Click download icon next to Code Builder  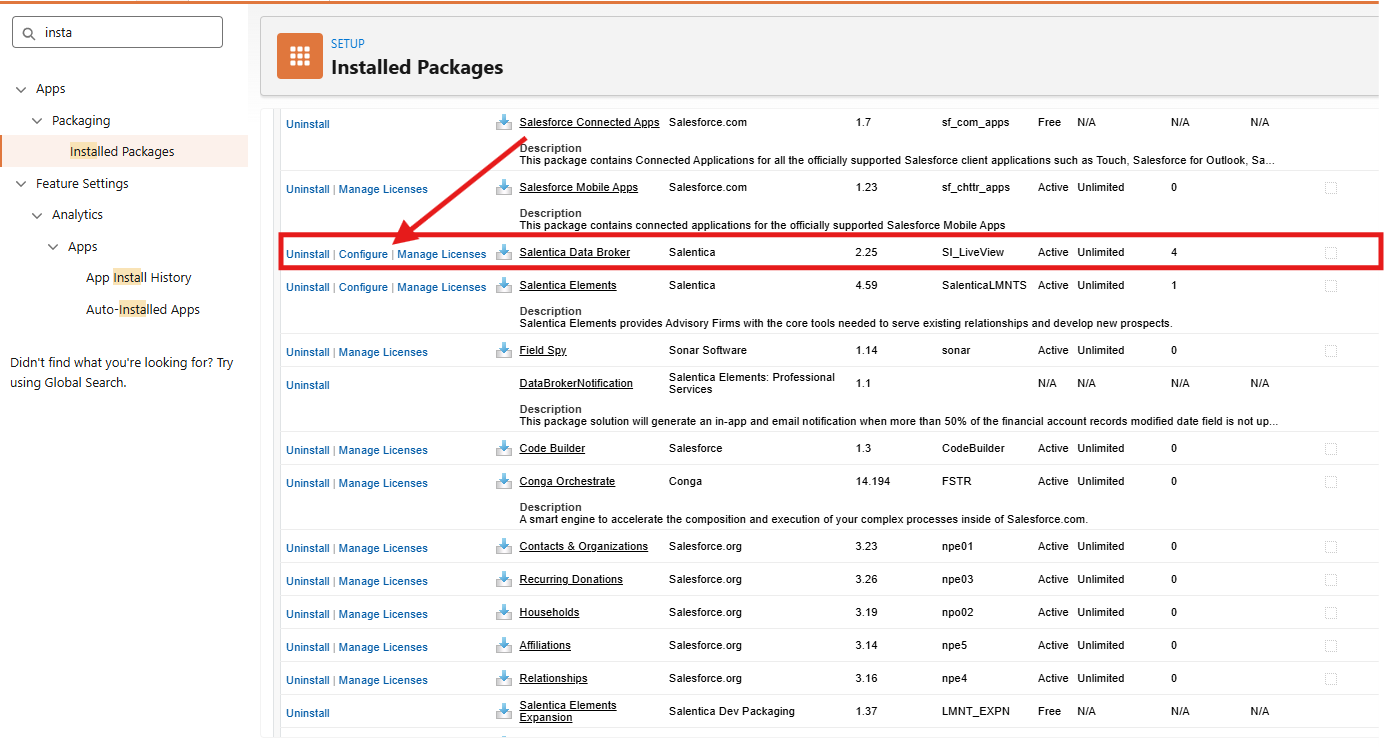pos(504,449)
